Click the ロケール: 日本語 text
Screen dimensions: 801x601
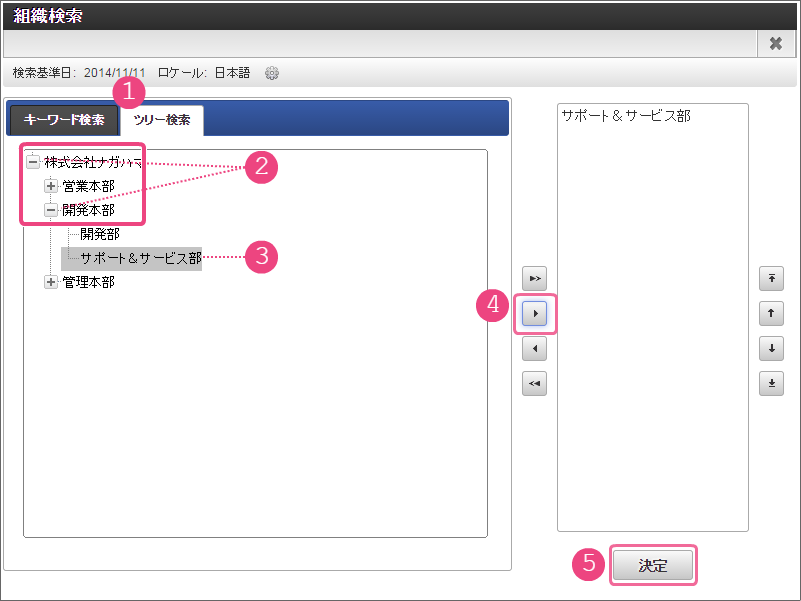204,73
